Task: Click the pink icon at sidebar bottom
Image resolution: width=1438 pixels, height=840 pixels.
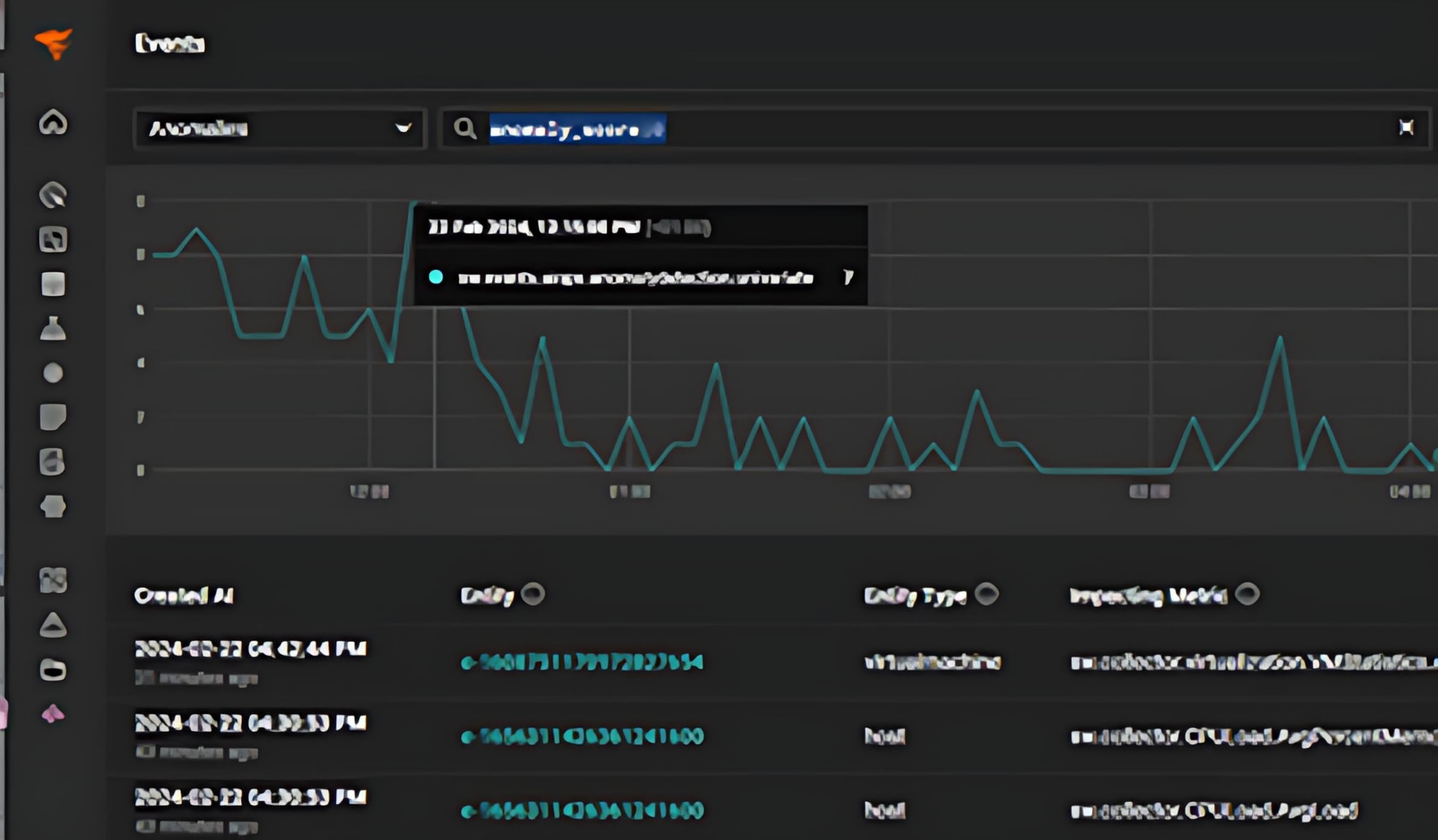Action: tap(53, 713)
